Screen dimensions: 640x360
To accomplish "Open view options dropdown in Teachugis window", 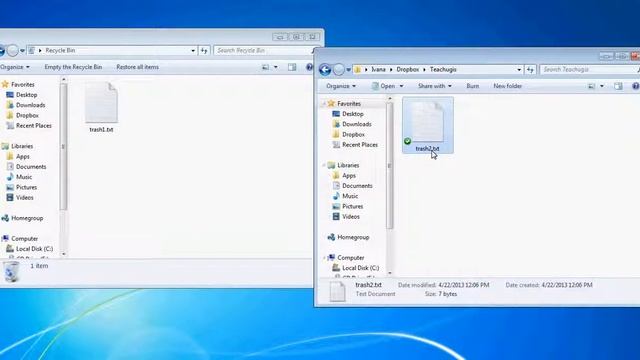I will [602, 86].
